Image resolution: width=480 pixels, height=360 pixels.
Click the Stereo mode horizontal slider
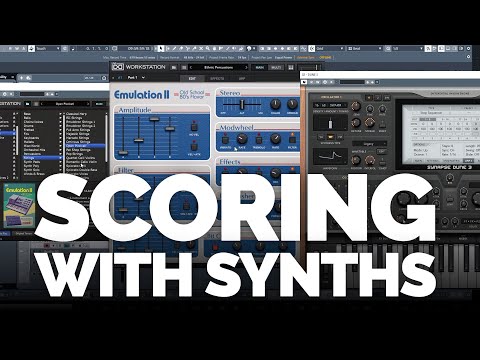pos(242,105)
